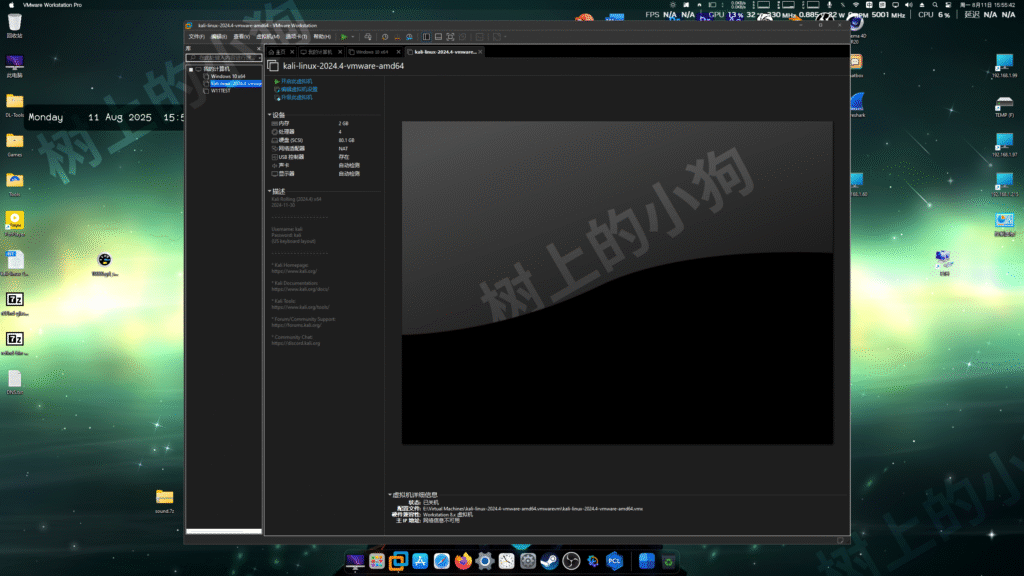Open sound.7z file on desktop
Viewport: 1024px width, 576px height.
(x=165, y=502)
